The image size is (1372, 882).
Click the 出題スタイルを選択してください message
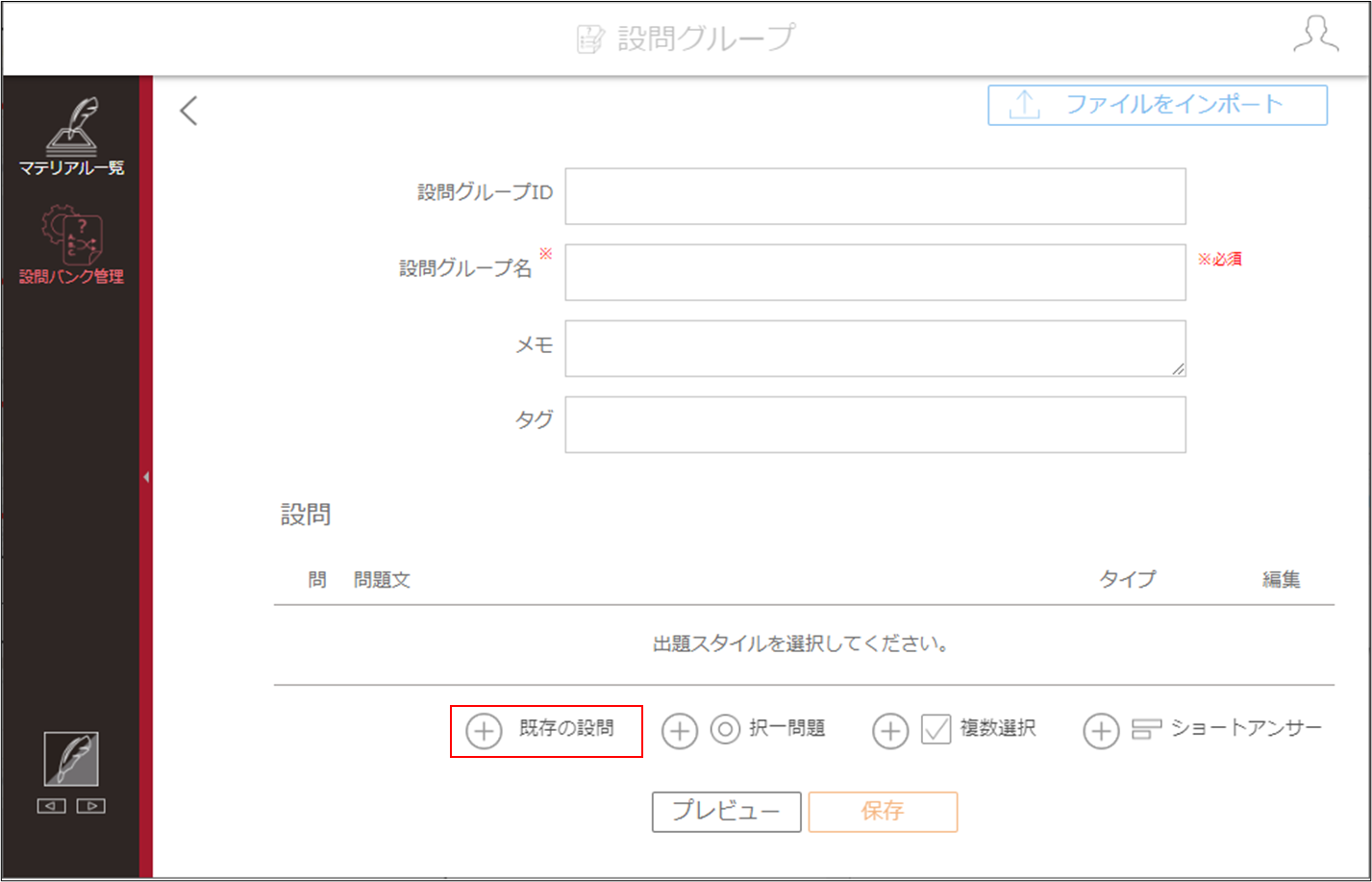point(801,643)
